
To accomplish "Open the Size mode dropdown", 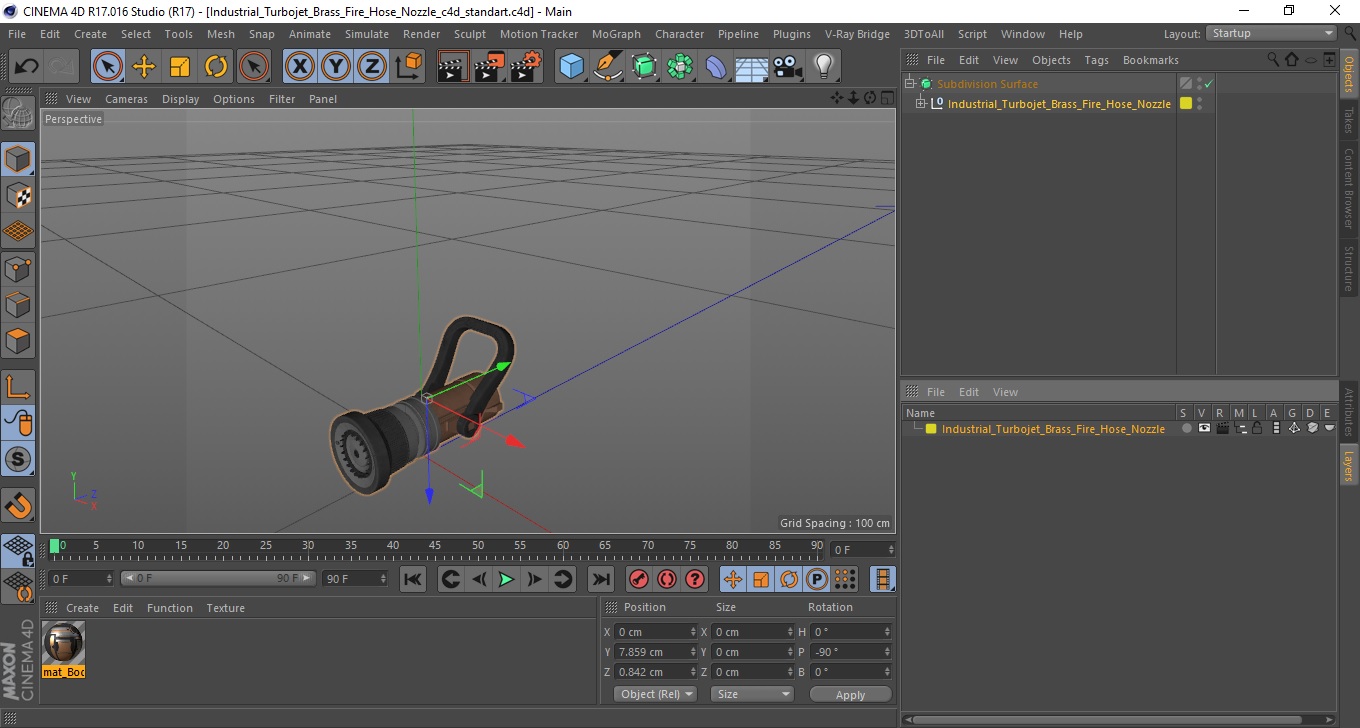I will [752, 694].
